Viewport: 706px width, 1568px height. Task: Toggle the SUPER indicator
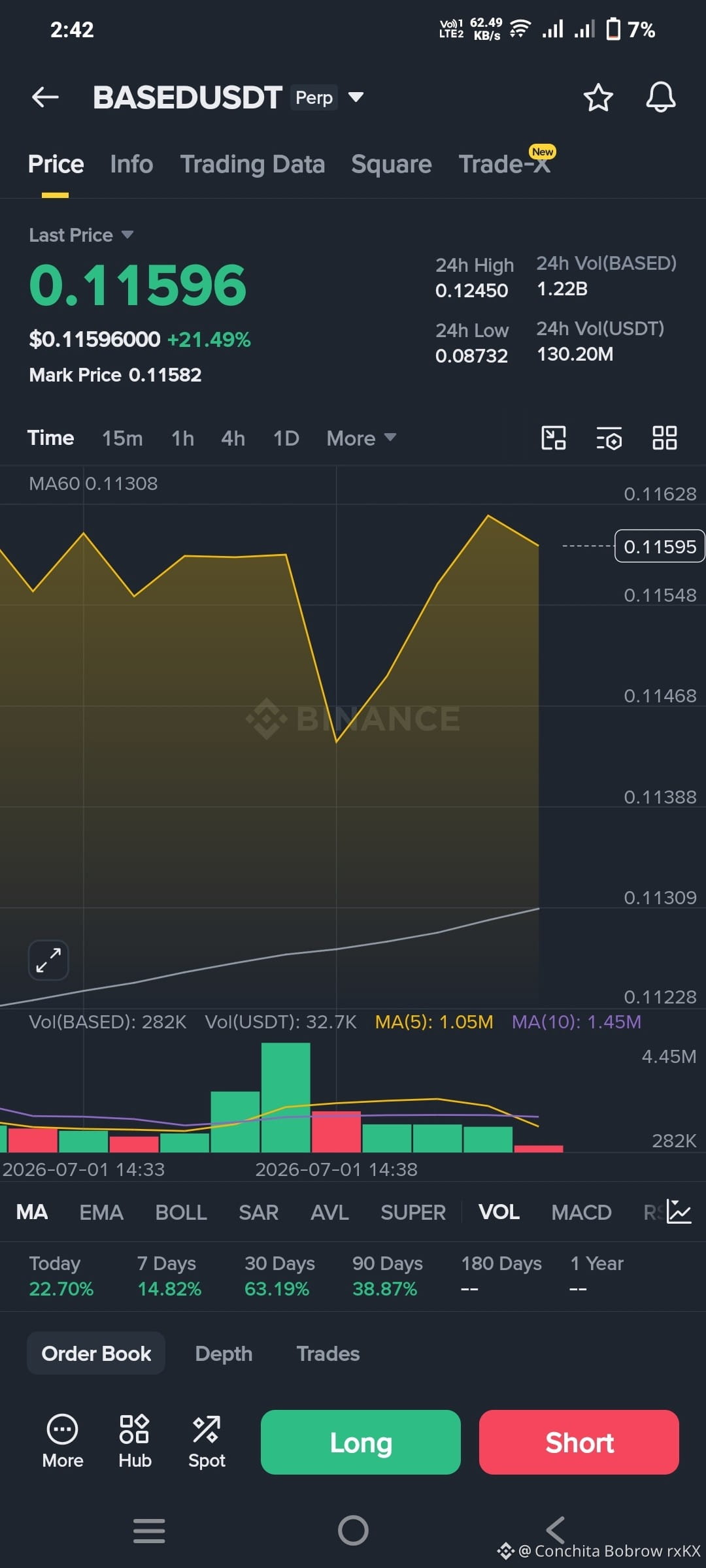[413, 1213]
